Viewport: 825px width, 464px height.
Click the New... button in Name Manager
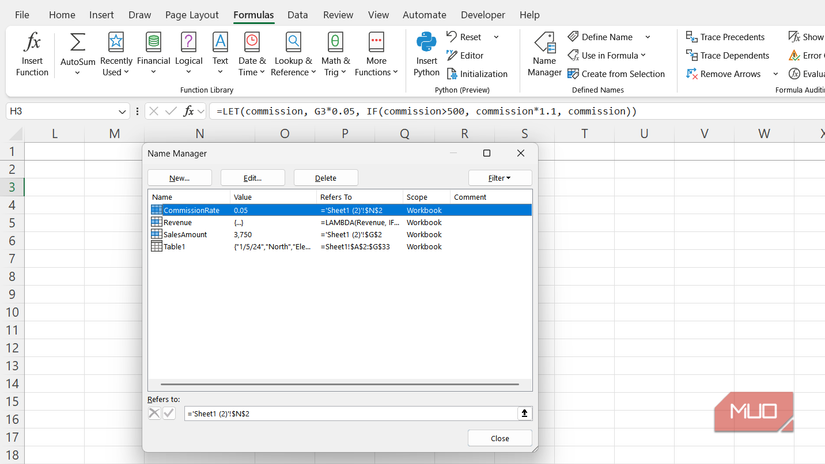point(179,178)
